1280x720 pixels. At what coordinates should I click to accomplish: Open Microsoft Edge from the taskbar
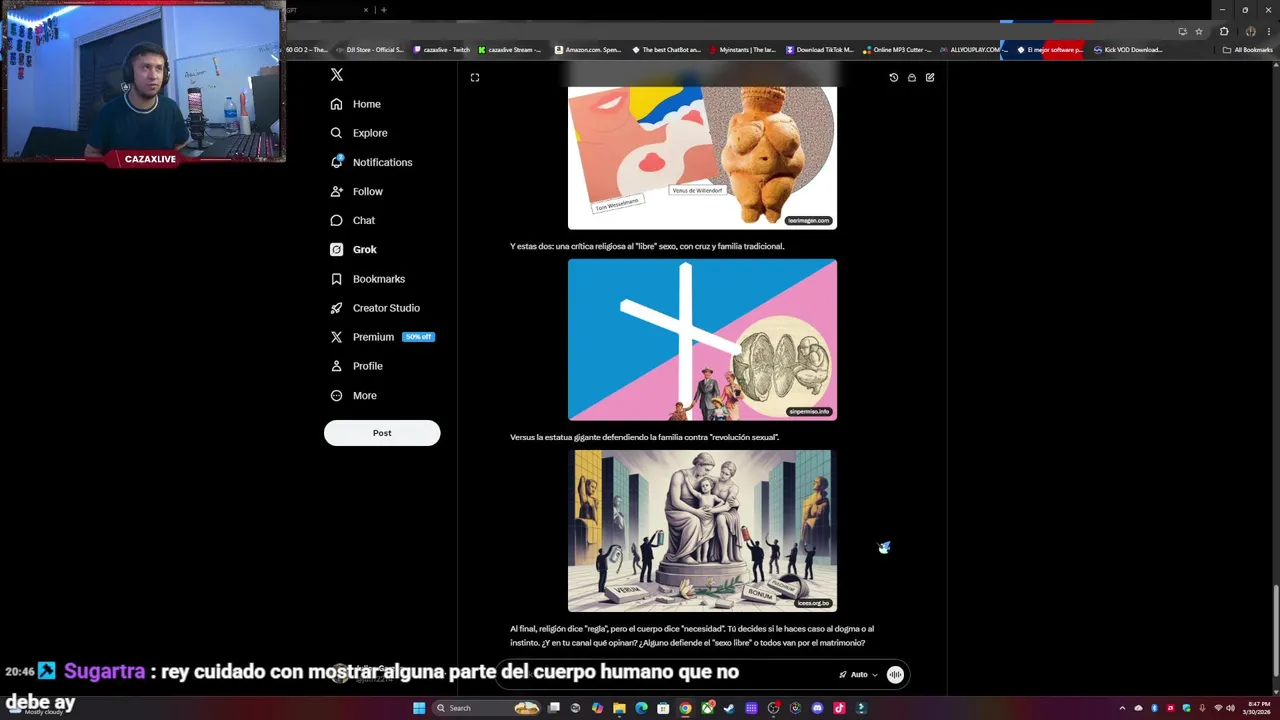pos(641,708)
